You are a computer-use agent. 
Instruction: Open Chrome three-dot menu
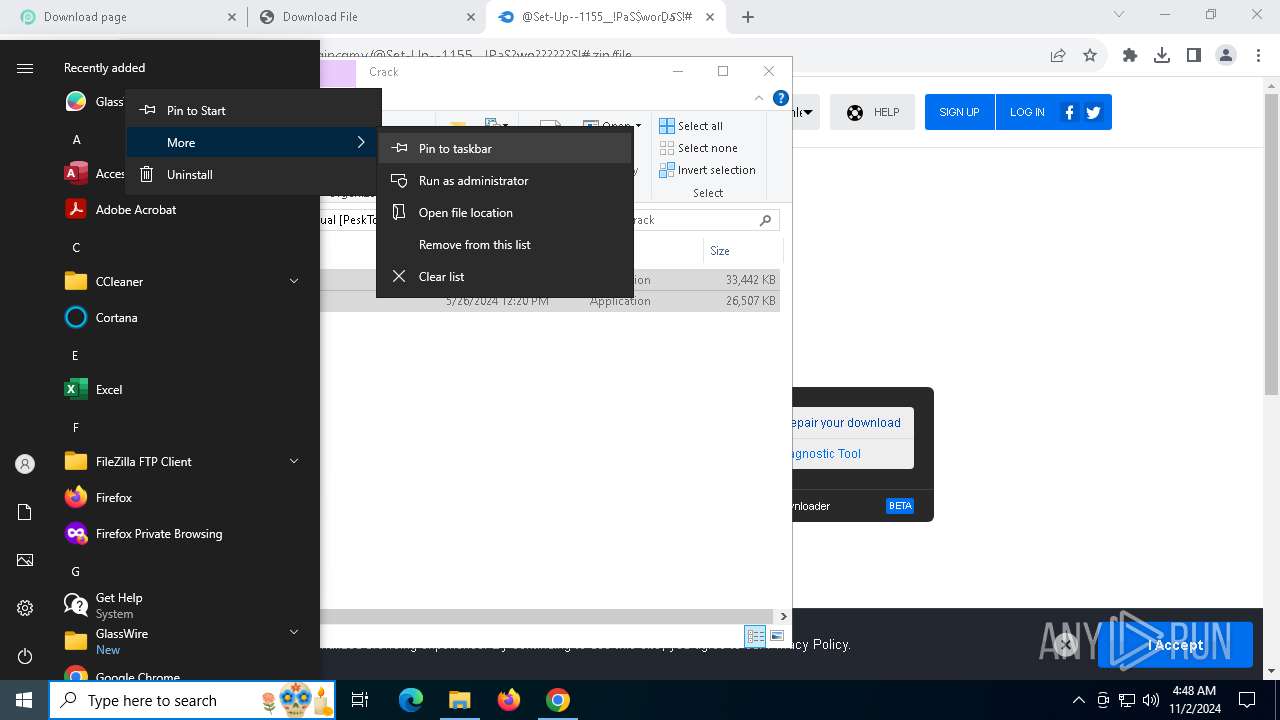(x=1258, y=56)
